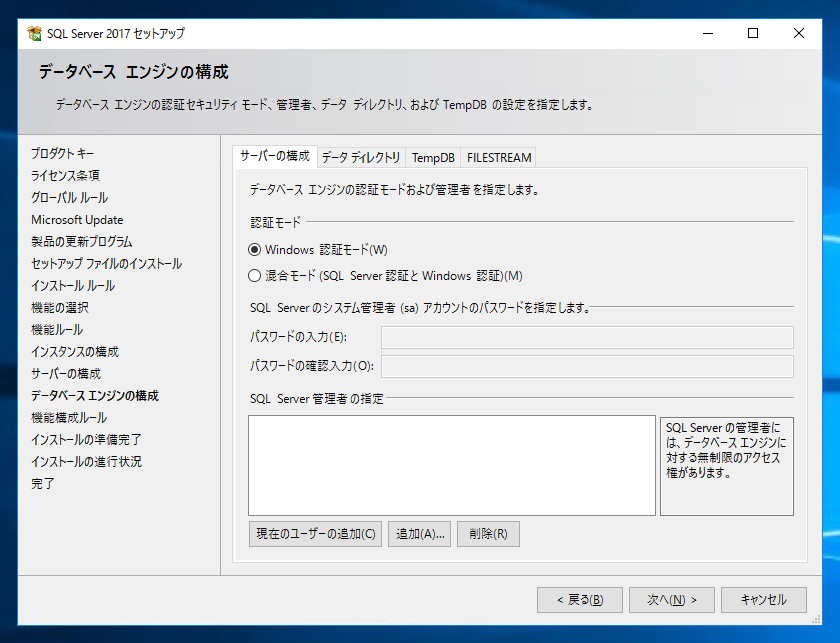840x643 pixels.
Task: Select 混合モード authentication radio button
Action: (254, 276)
